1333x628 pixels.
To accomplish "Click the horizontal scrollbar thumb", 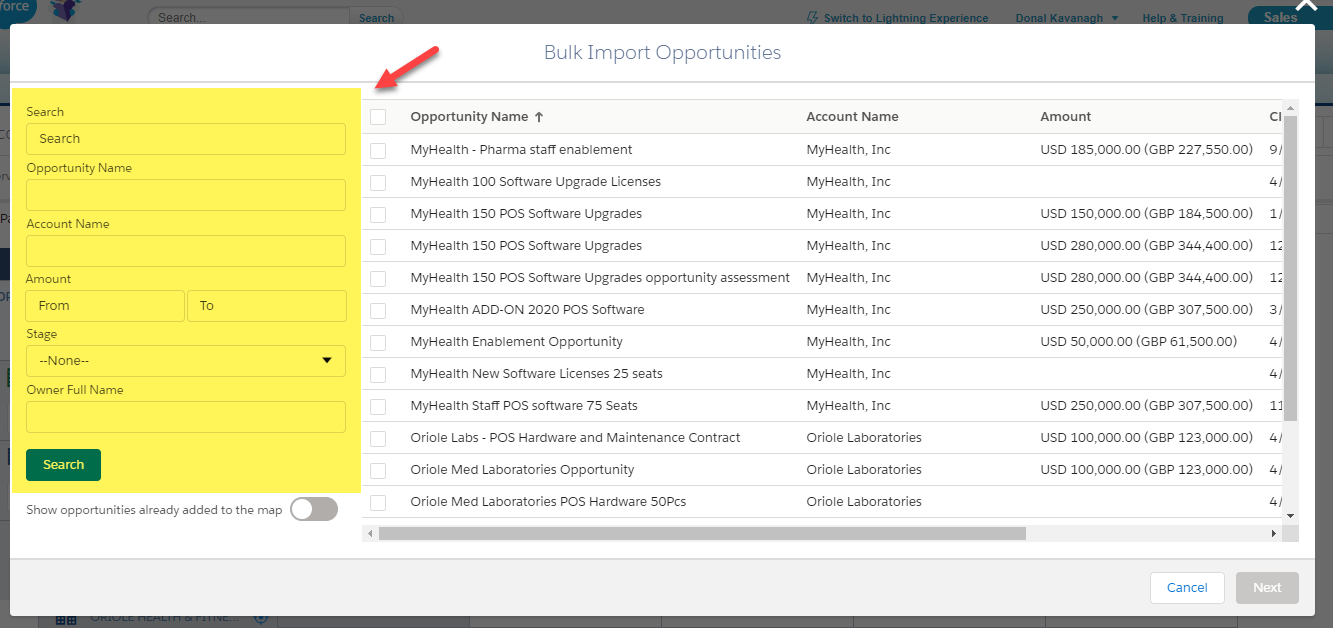I will point(702,534).
